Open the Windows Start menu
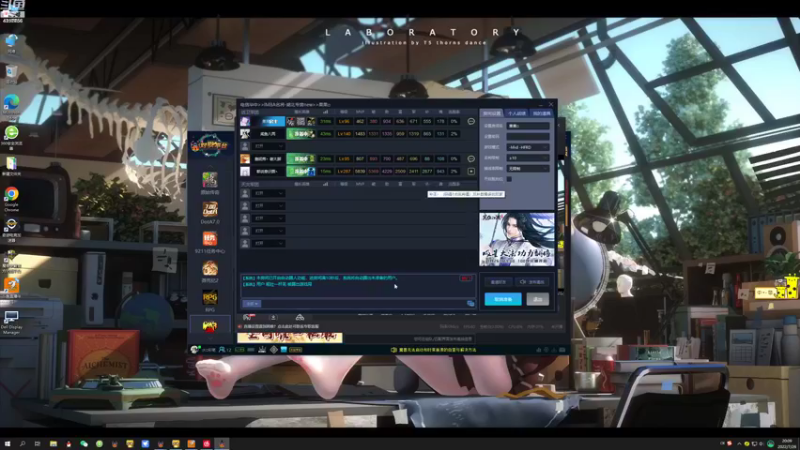Image resolution: width=800 pixels, height=450 pixels. [7, 444]
